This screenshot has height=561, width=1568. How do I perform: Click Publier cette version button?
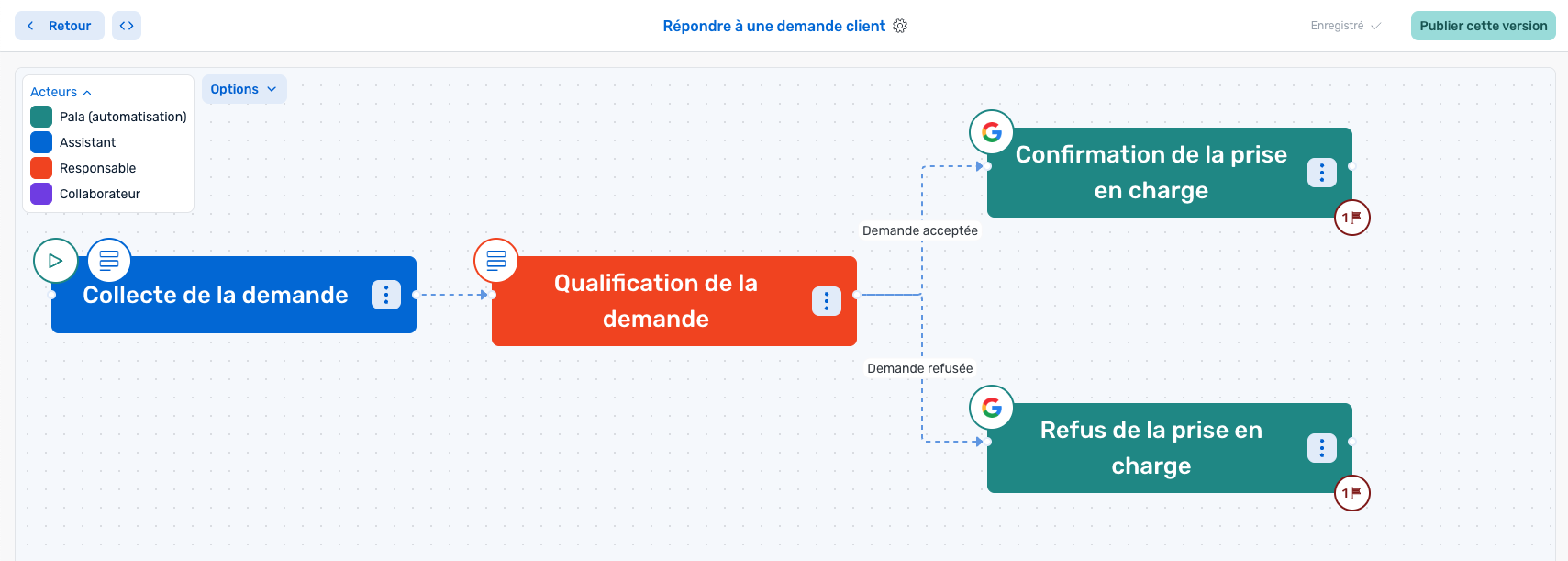tap(1483, 26)
